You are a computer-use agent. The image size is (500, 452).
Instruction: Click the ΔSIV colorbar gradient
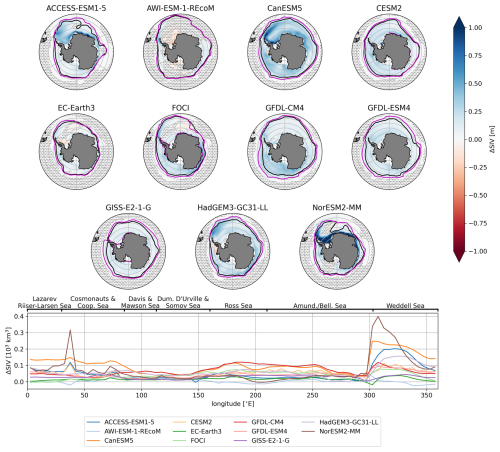click(x=459, y=139)
